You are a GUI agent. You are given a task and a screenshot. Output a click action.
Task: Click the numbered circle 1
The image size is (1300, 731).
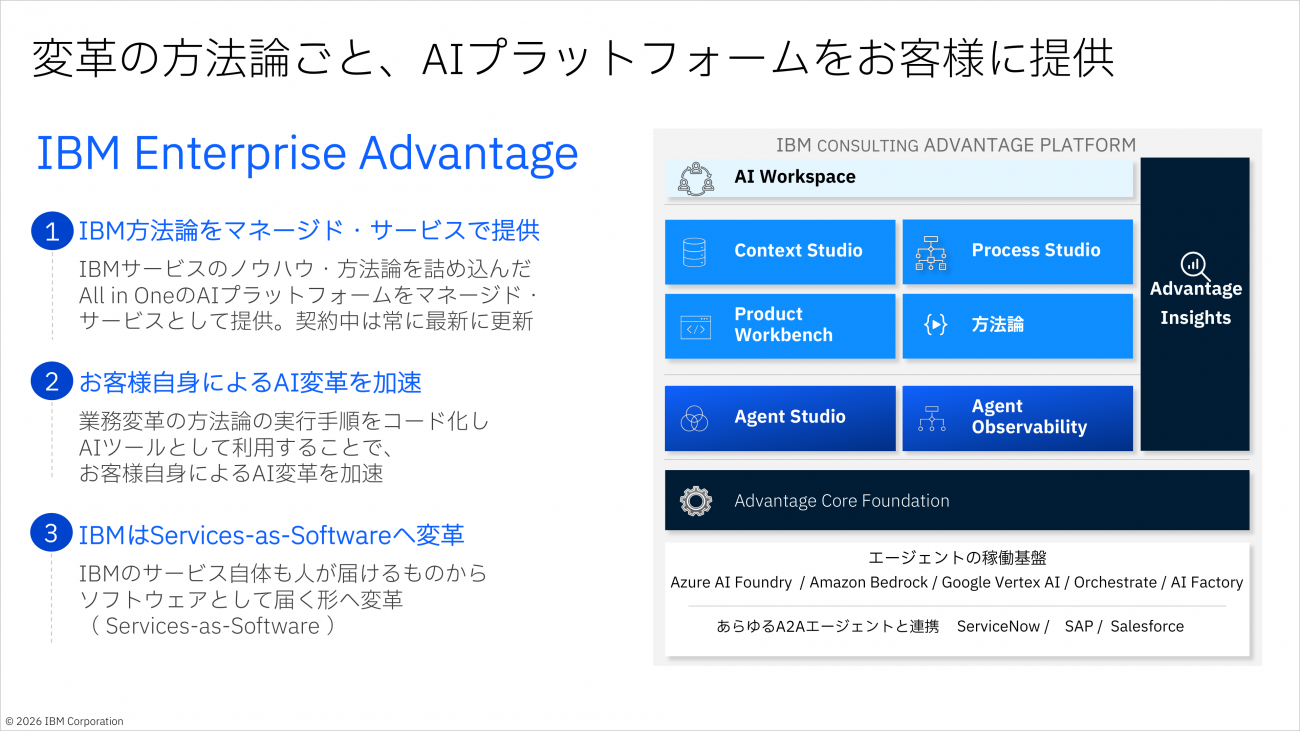(52, 231)
